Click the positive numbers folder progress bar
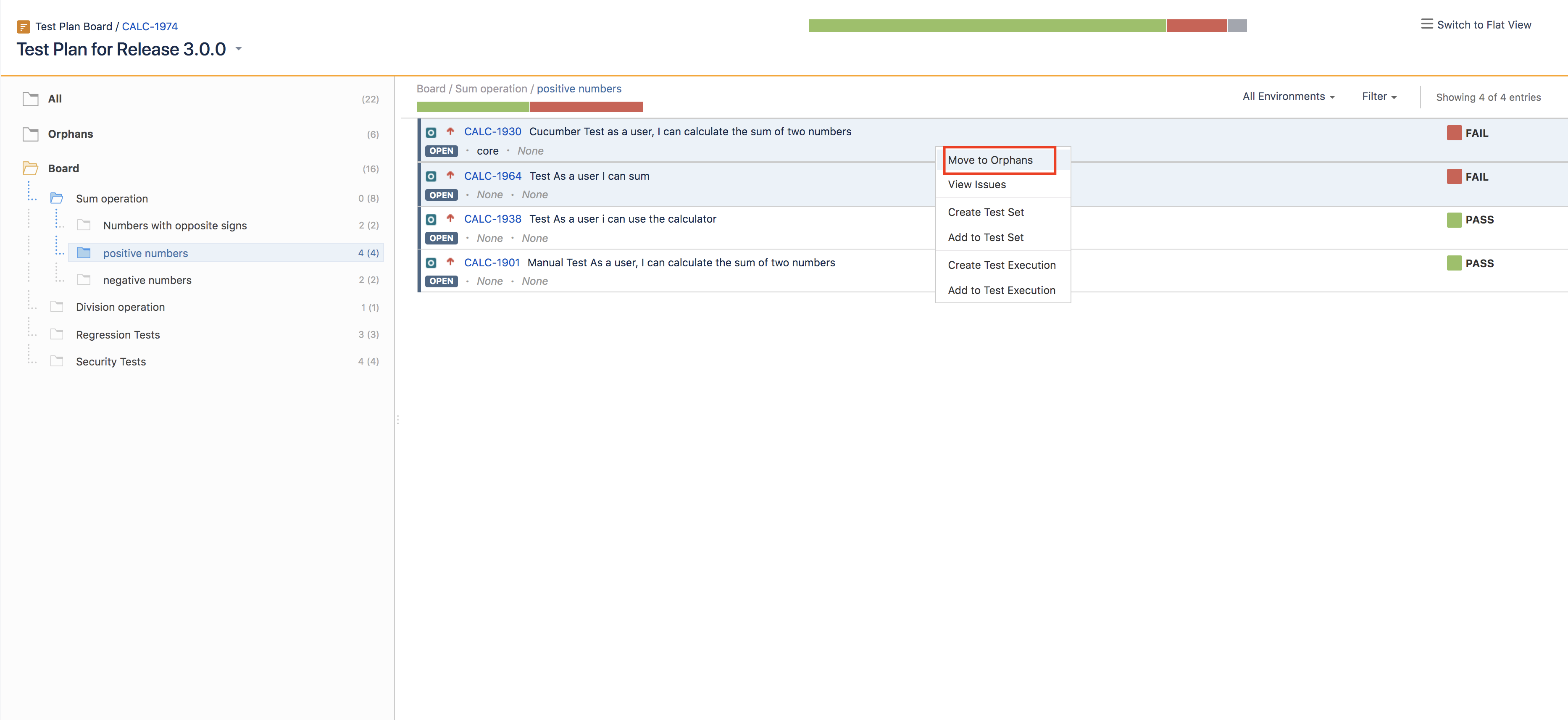The height and width of the screenshot is (720, 1568). pos(529,107)
